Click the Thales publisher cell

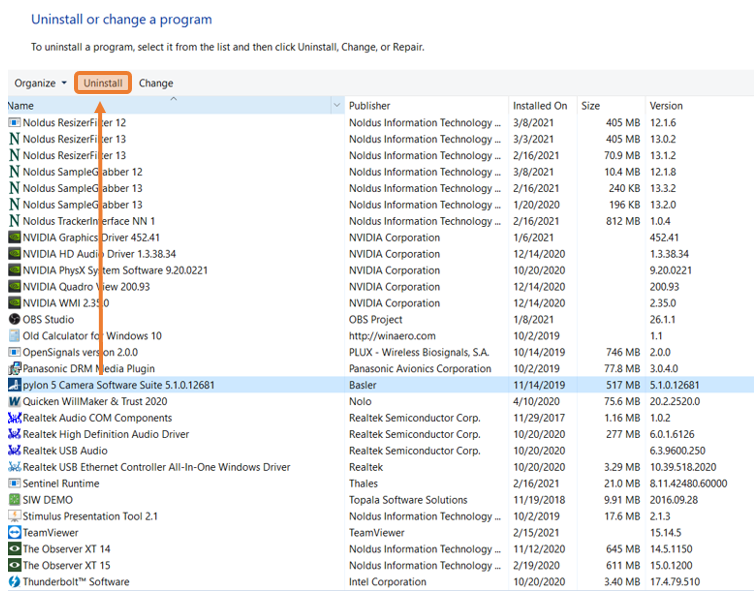click(x=364, y=483)
